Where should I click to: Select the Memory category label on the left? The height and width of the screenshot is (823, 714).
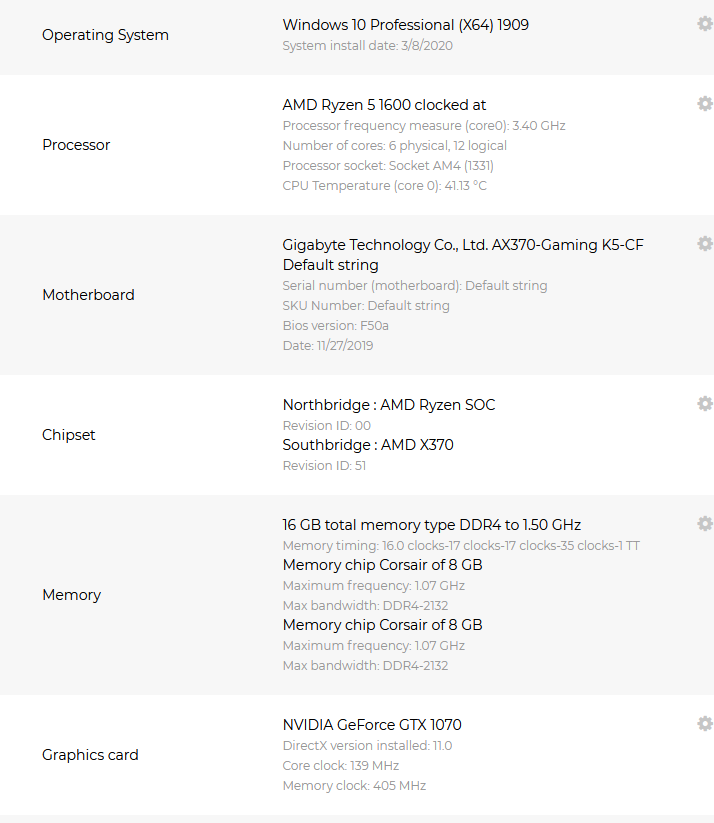tap(71, 595)
